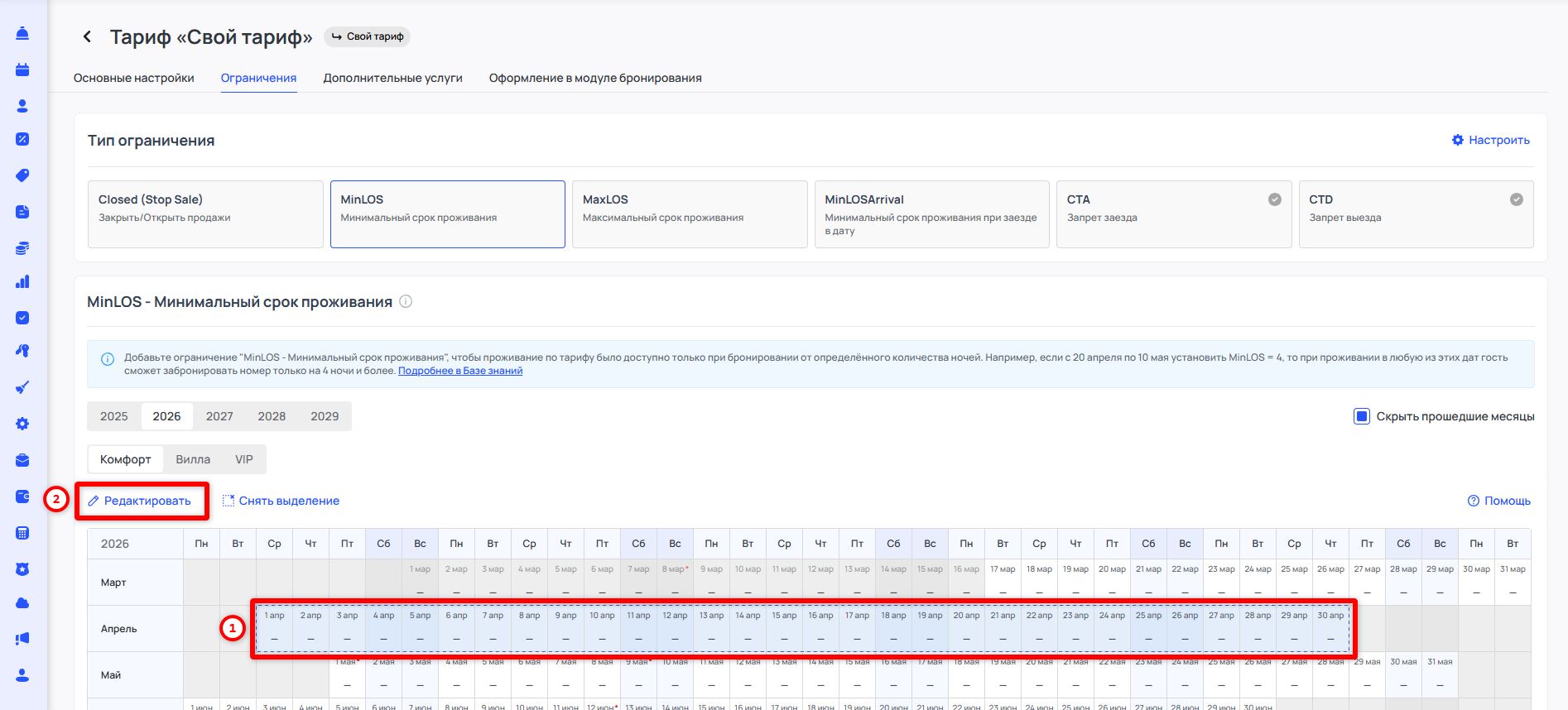Image resolution: width=1568 pixels, height=710 pixels.
Task: Open the 'Подробнее в Базе знаний' link
Action: 459,371
